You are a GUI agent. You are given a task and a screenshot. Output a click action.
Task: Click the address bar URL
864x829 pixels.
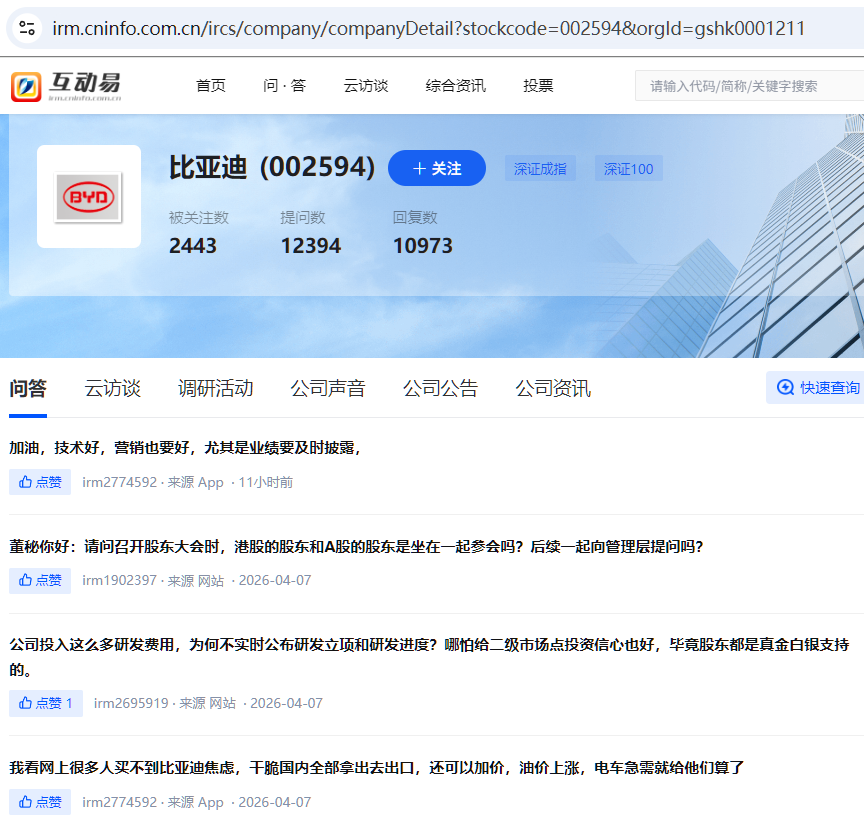(428, 28)
